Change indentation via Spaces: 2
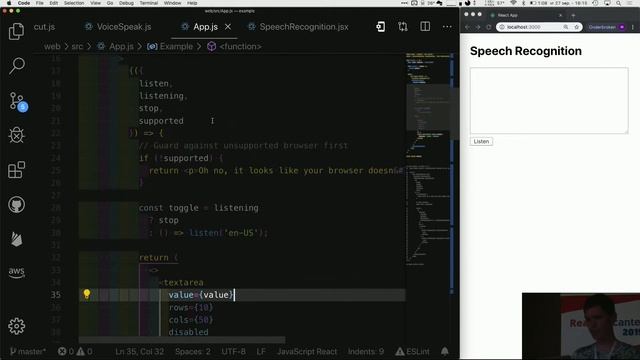Image resolution: width=640 pixels, height=360 pixels. coord(193,351)
